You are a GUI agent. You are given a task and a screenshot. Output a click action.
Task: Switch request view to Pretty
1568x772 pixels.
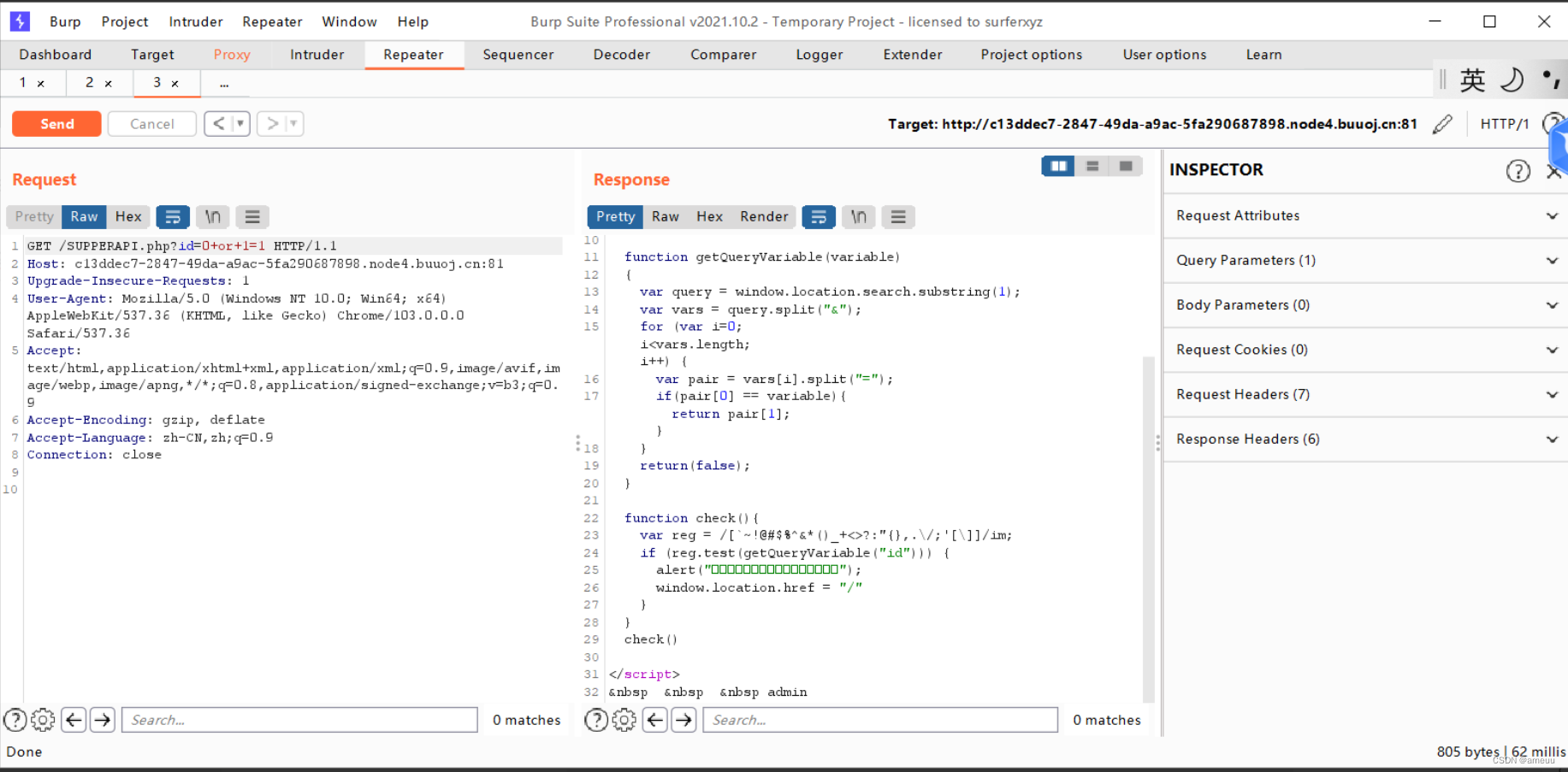click(34, 217)
